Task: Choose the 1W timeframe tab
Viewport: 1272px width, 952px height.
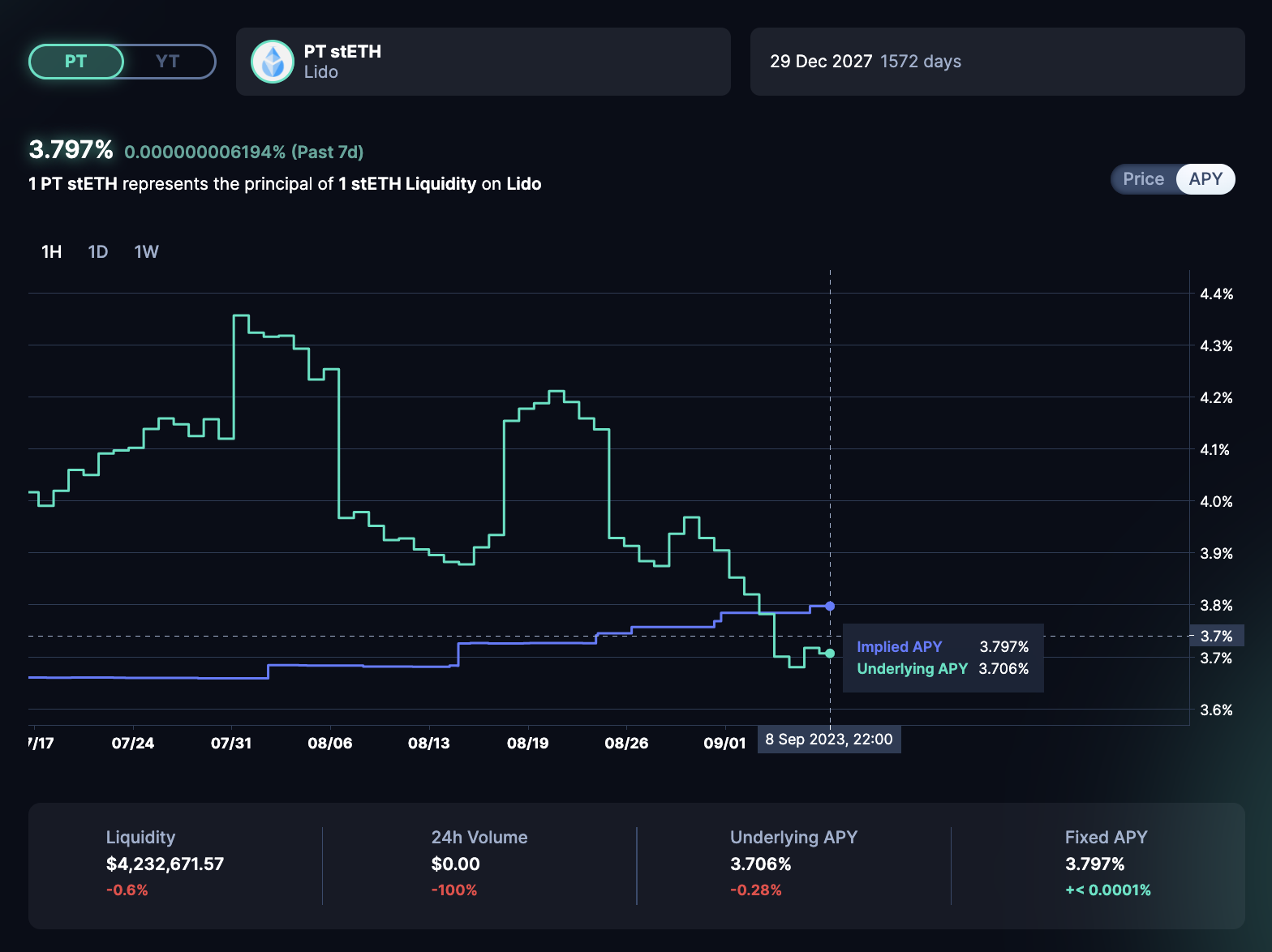Action: coord(146,252)
